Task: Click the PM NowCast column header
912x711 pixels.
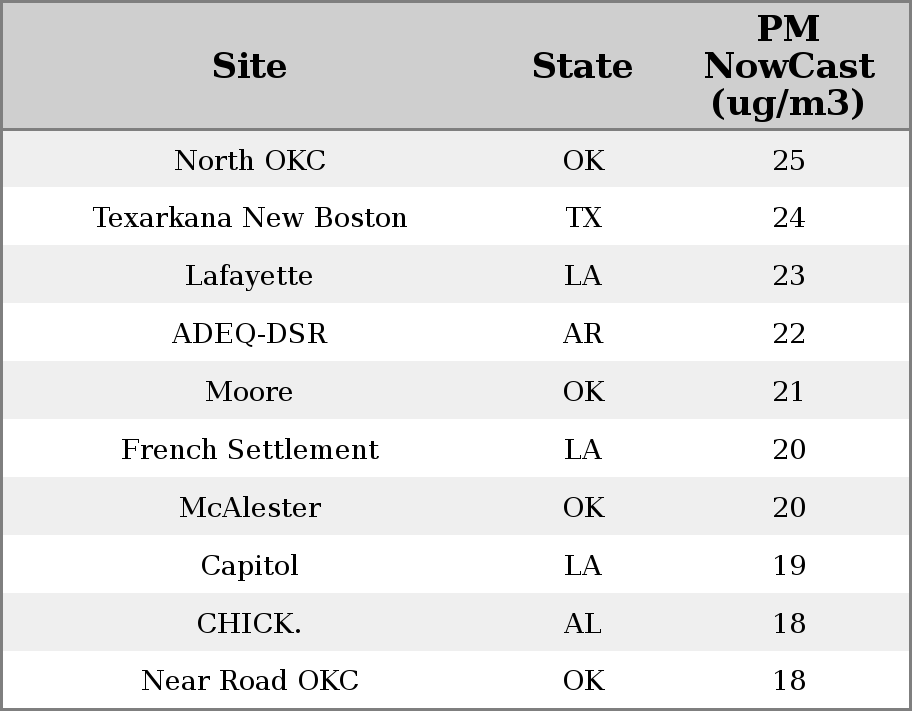Action: (x=788, y=66)
